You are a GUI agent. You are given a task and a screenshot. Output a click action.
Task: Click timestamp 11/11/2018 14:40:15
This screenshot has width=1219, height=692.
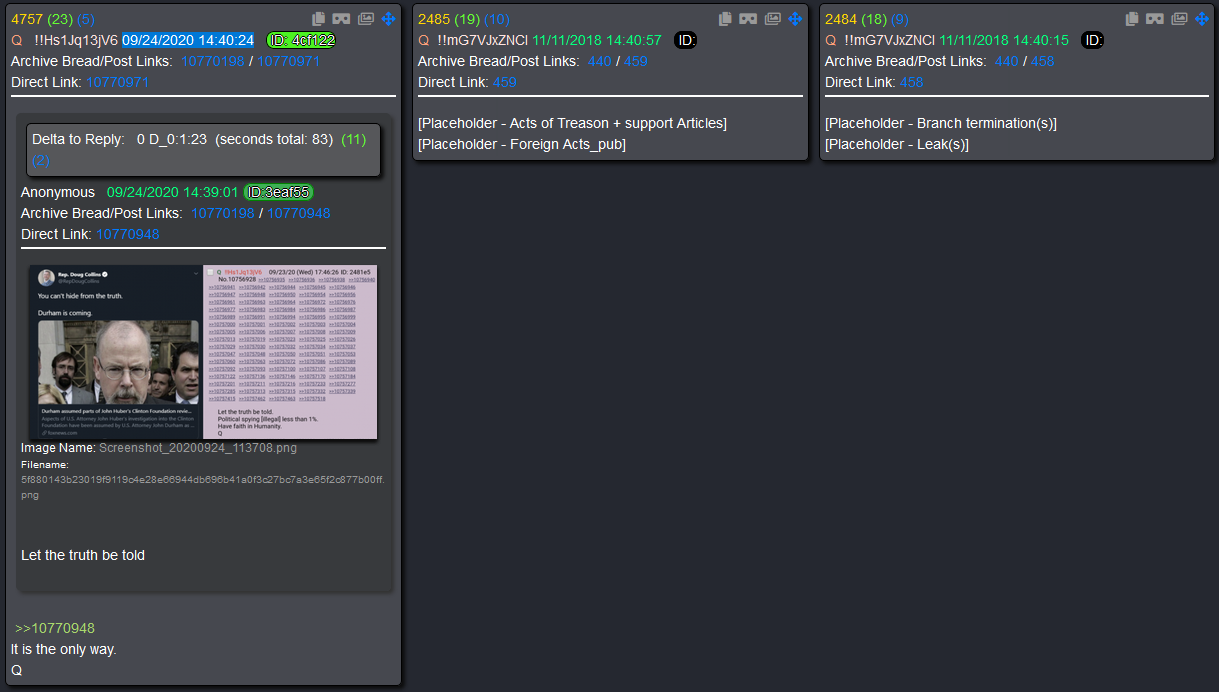tap(1004, 40)
